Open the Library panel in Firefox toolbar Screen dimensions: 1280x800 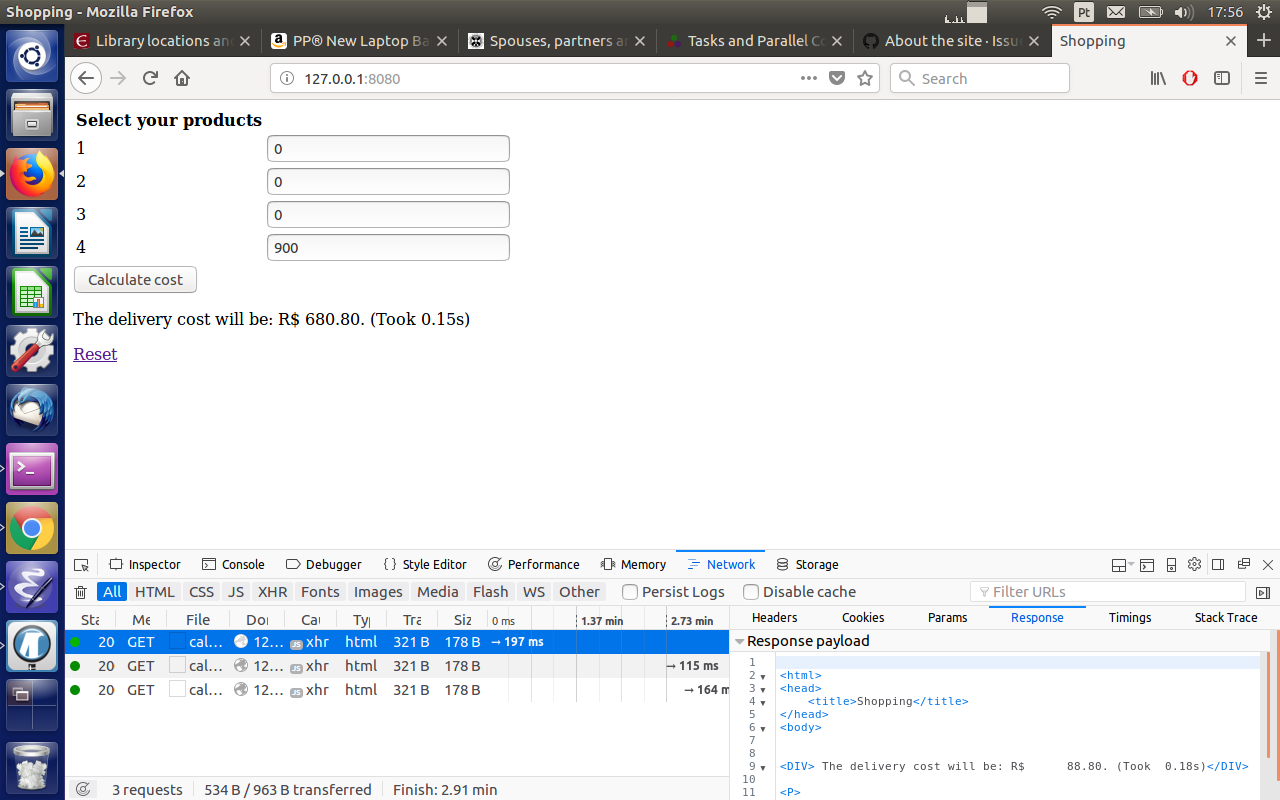1157,78
